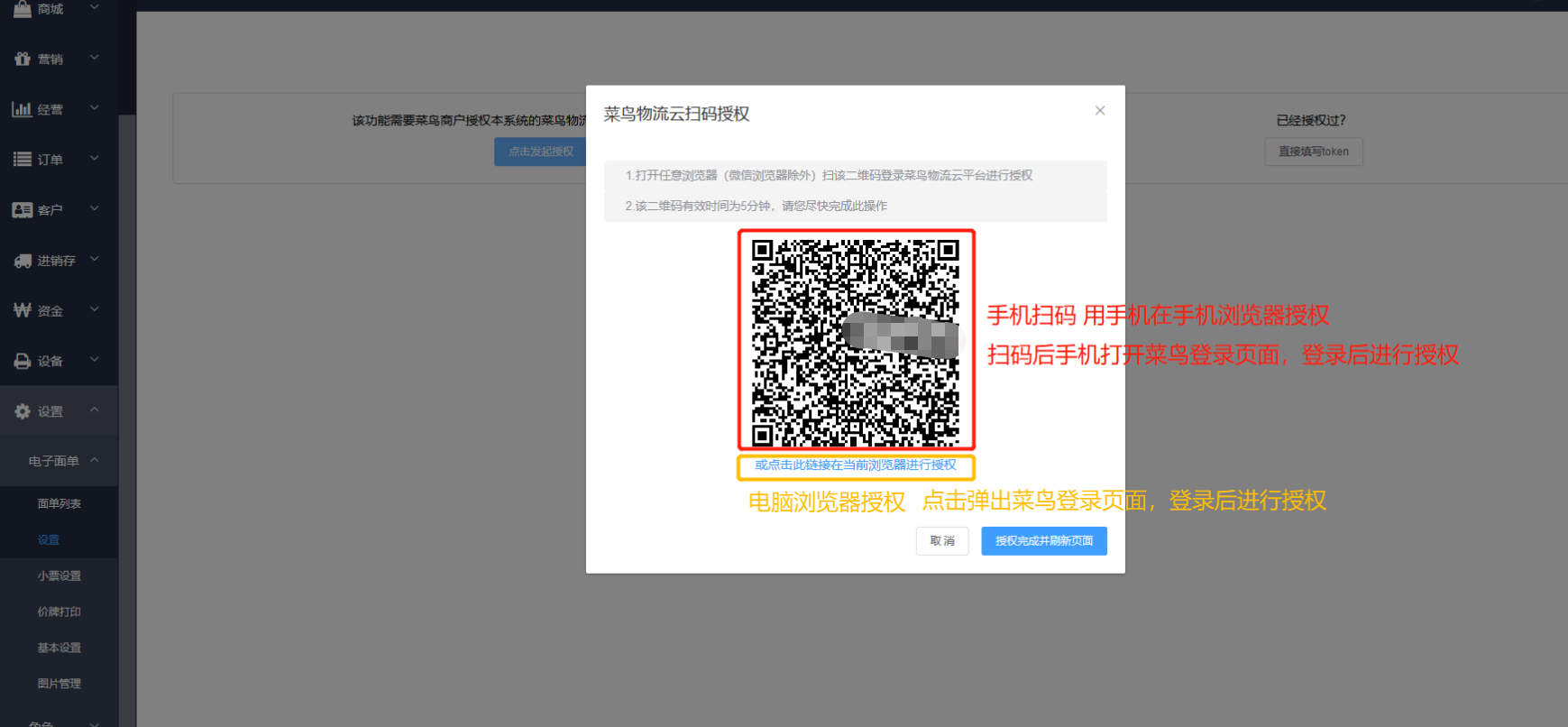1568x727 pixels.
Task: Click the 客户 contact card icon
Action: coord(23,210)
